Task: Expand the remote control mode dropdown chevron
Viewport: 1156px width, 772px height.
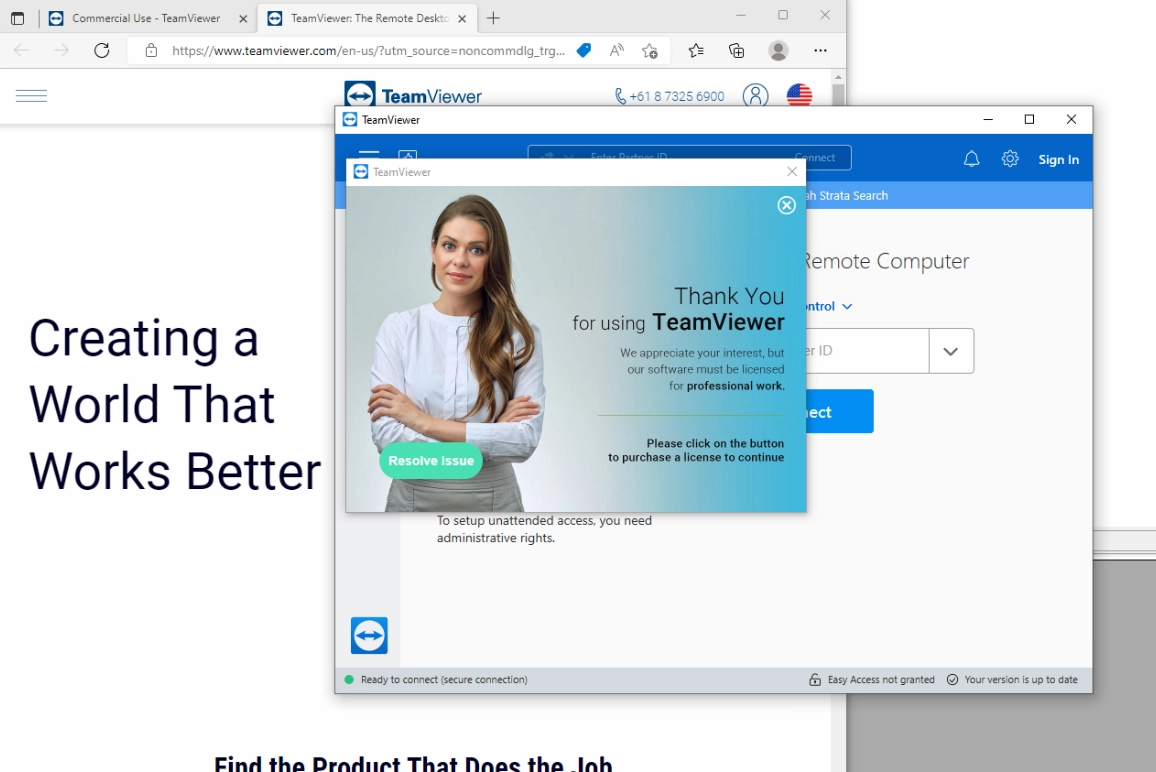Action: click(x=847, y=306)
